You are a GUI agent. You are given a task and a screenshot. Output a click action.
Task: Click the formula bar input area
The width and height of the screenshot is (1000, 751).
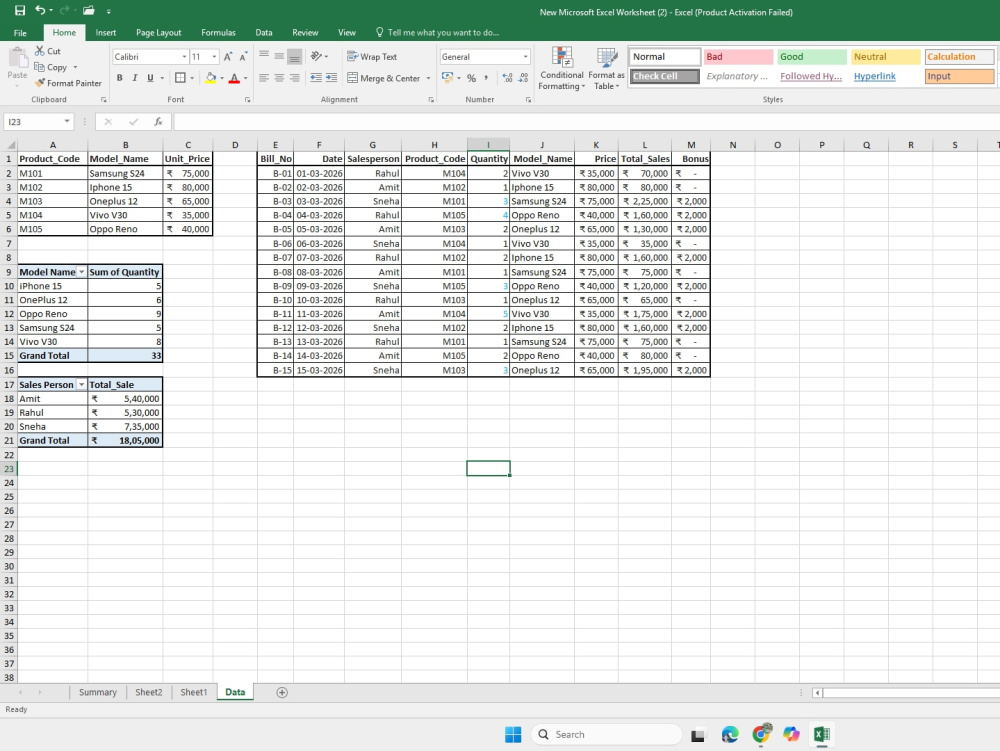(585, 122)
